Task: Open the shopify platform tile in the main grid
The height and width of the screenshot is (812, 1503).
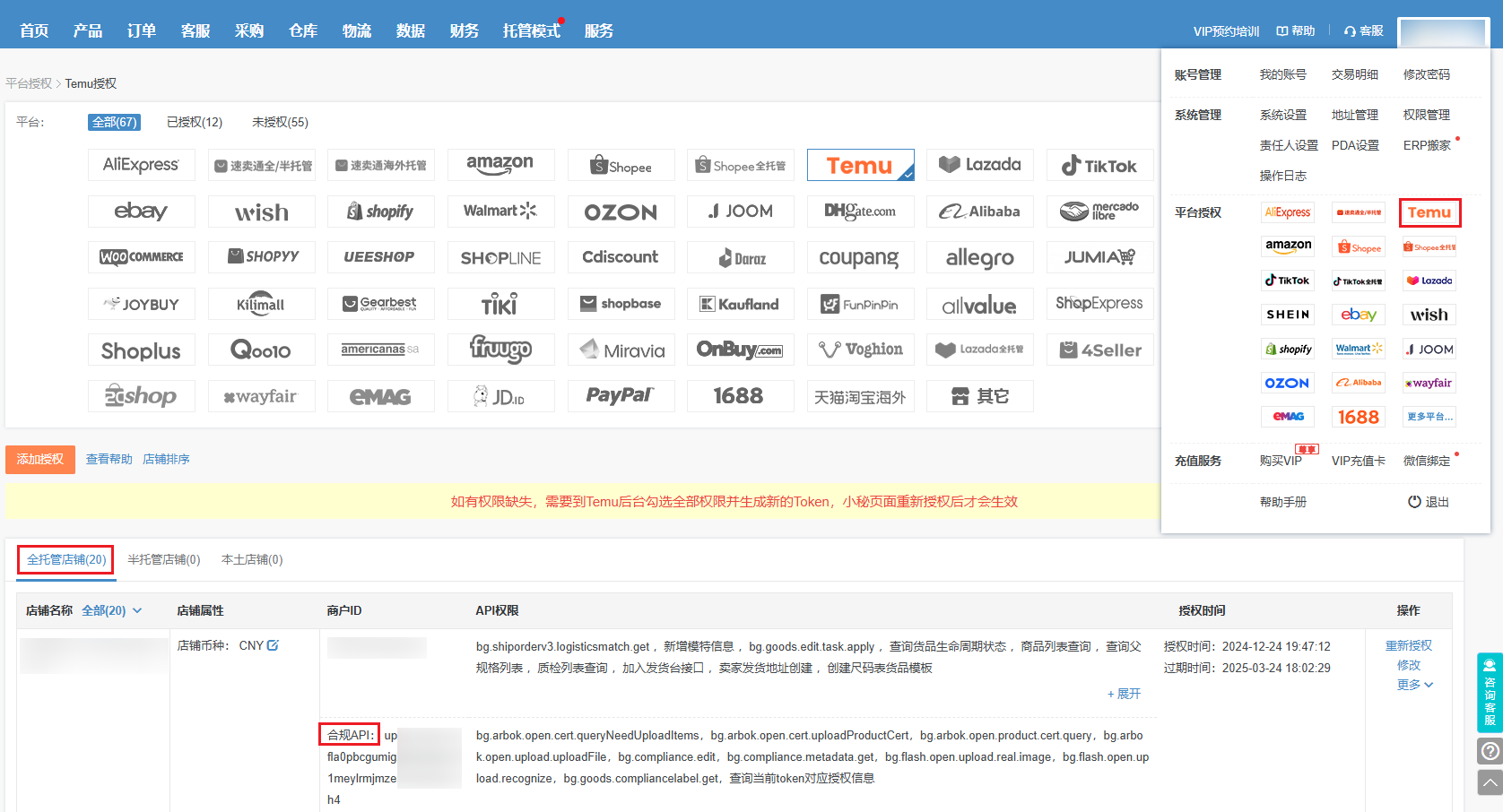Action: click(x=381, y=212)
